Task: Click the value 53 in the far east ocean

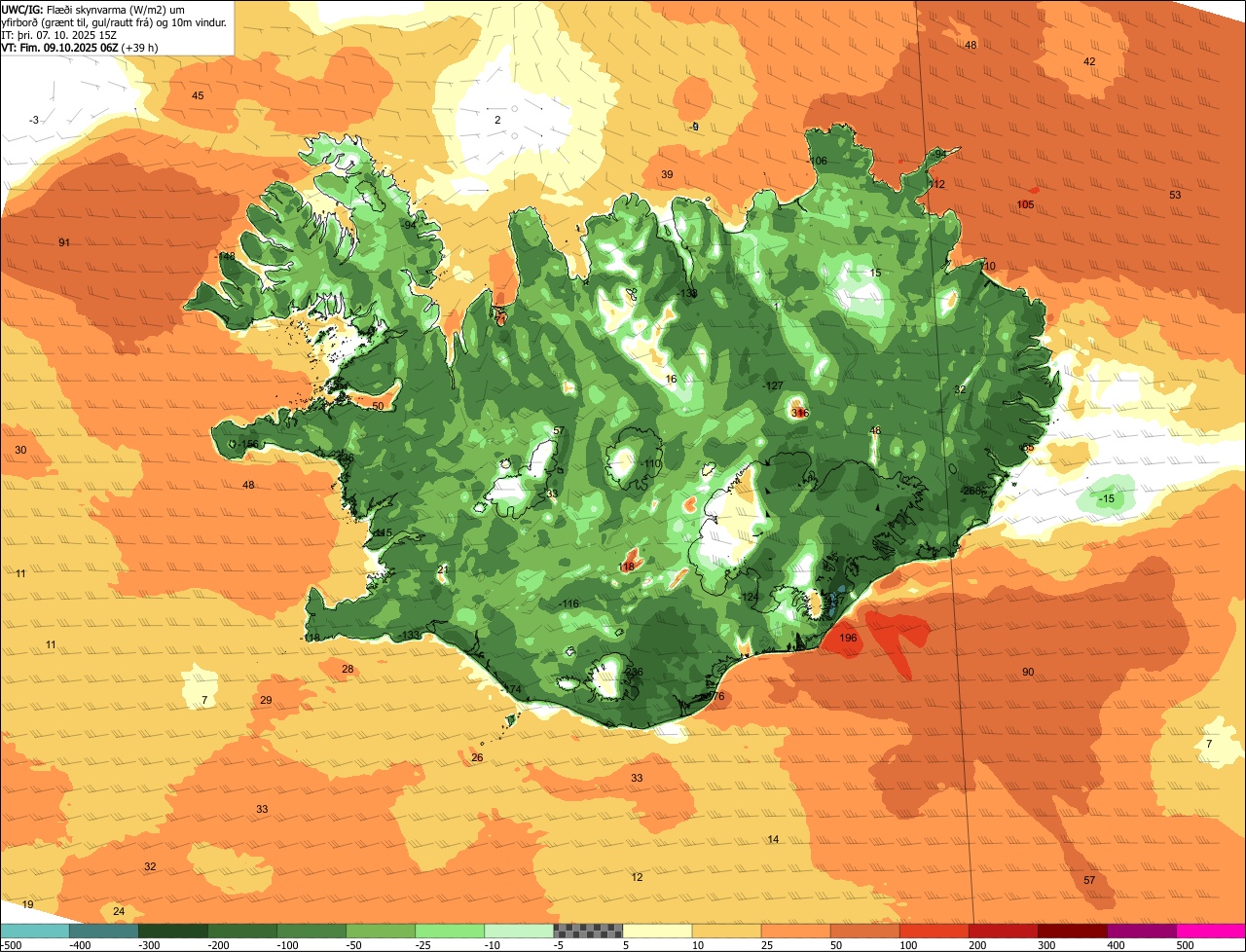Action: (1175, 195)
